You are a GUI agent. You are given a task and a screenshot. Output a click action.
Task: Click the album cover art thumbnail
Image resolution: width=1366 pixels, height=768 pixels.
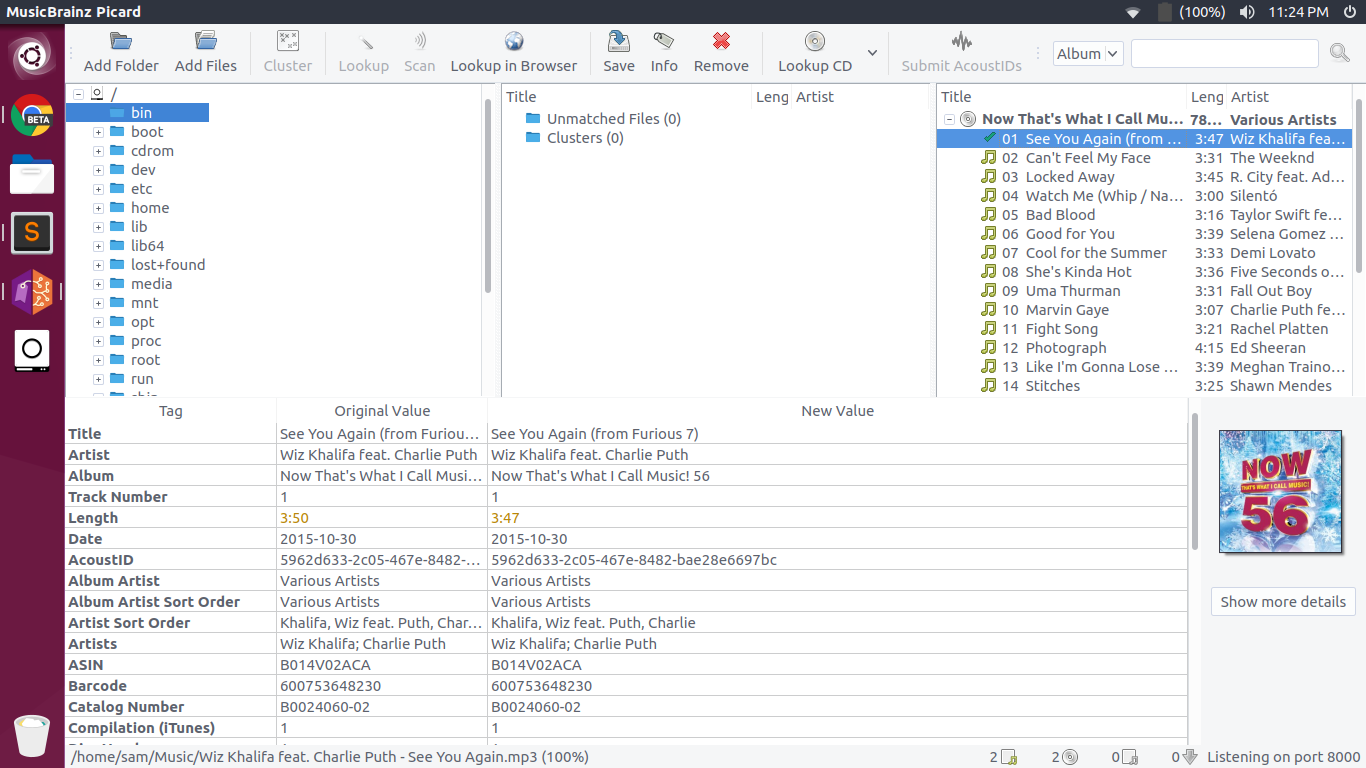point(1280,491)
